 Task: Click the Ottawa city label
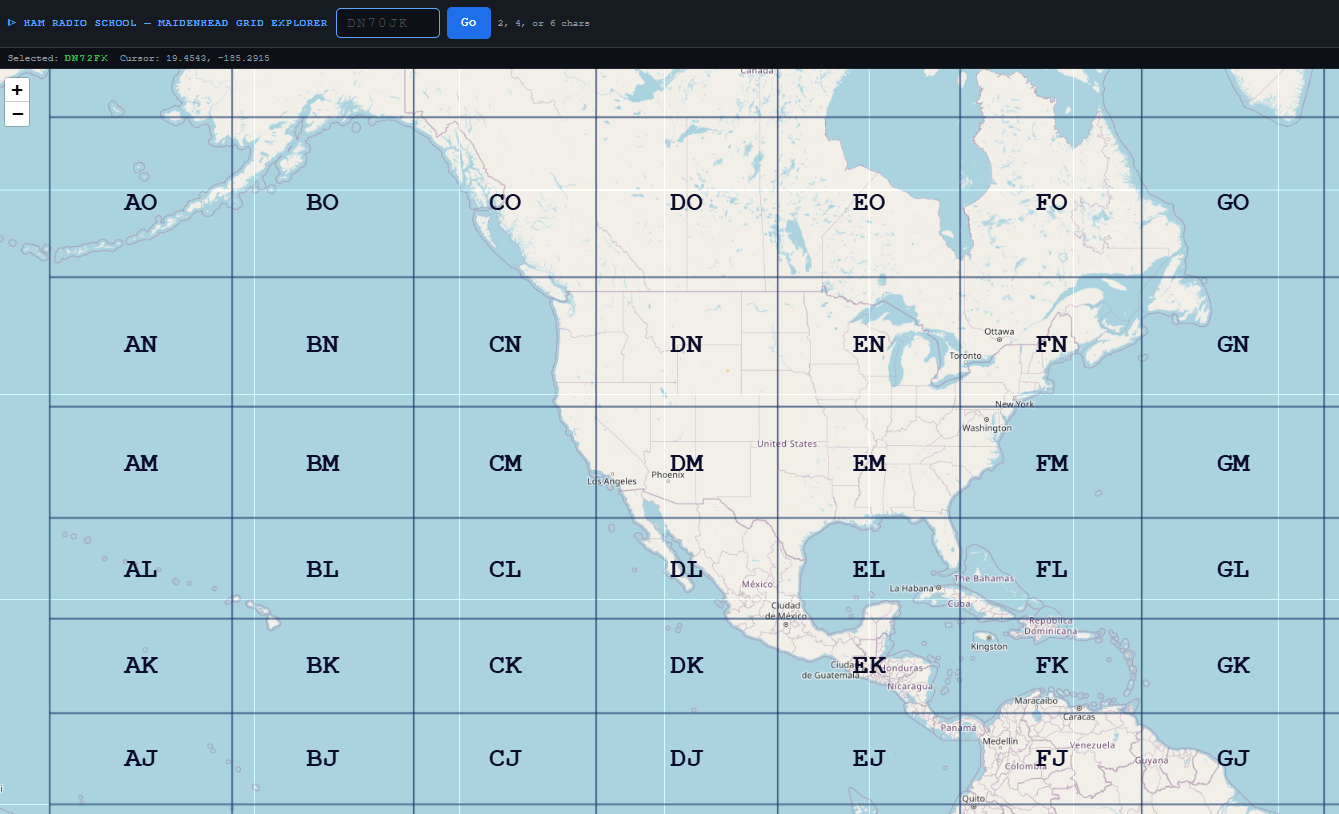[x=999, y=331]
